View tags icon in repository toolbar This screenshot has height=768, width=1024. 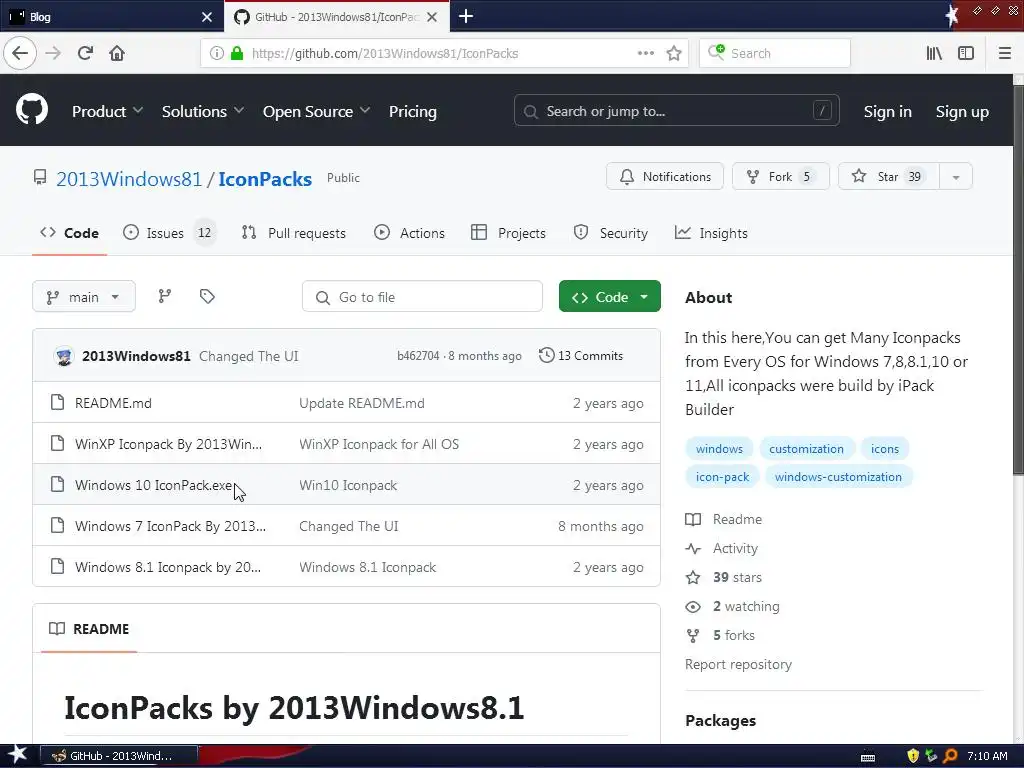tap(207, 296)
